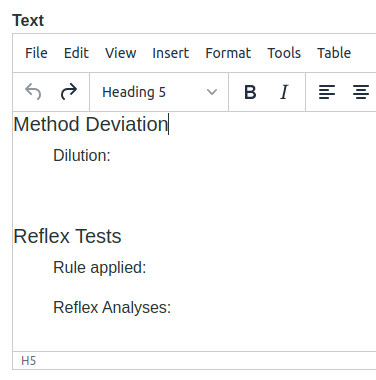Click the 'Text' field label
This screenshot has height=380, width=376.
click(28, 20)
